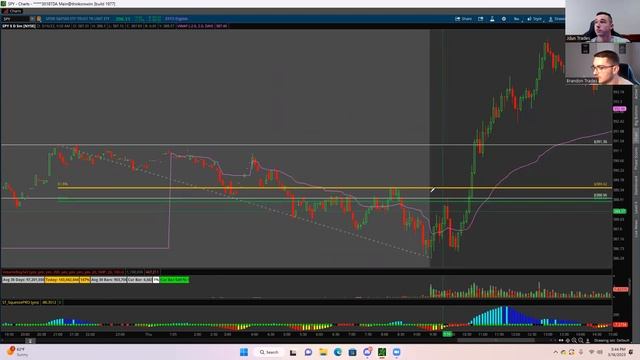The width and height of the screenshot is (640, 360).
Task: Click the Share button in chart toolbar
Action: (x=464, y=19)
